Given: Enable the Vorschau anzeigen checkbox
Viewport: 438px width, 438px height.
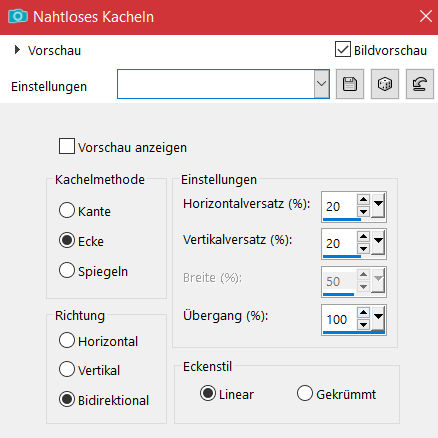Looking at the screenshot, I should coord(67,146).
